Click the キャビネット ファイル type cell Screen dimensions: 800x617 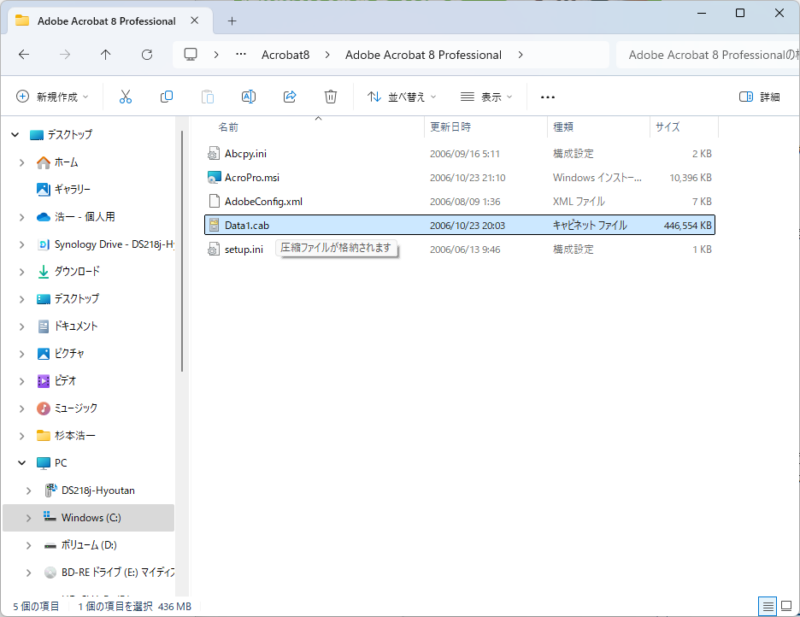[x=590, y=226]
